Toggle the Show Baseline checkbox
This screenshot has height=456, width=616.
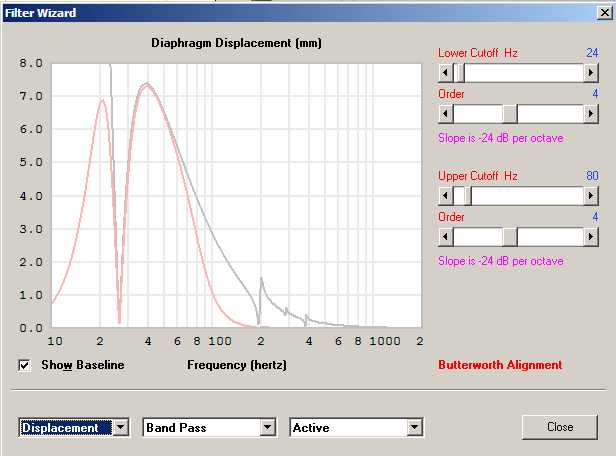coord(24,365)
